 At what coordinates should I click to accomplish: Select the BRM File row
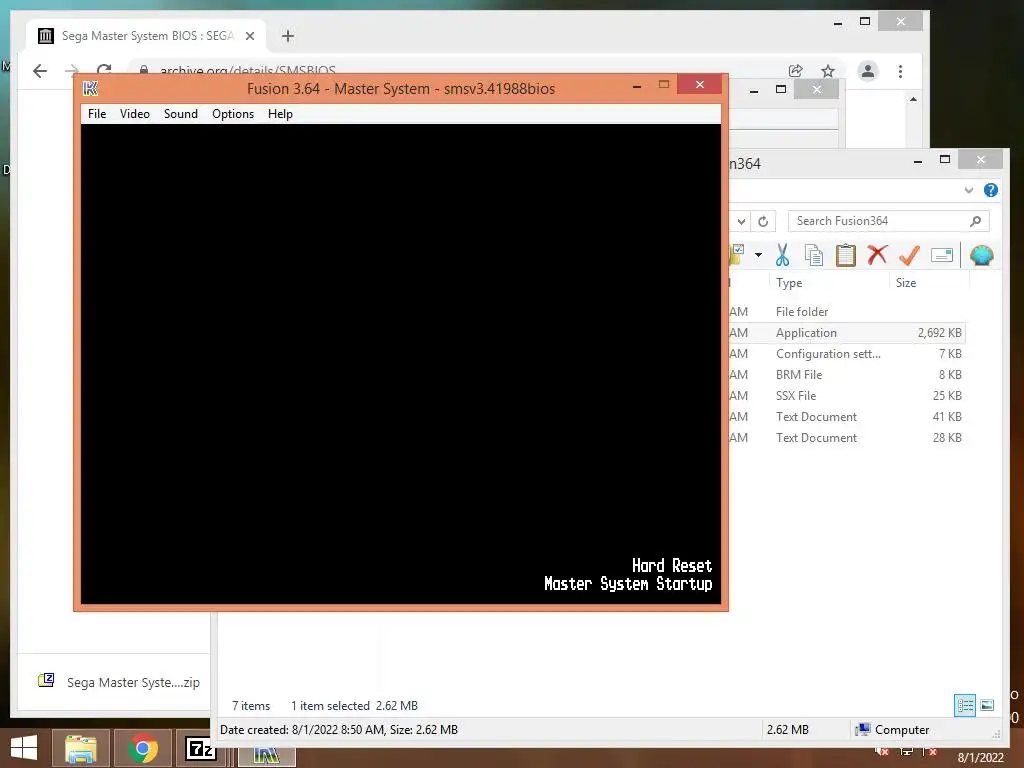(847, 374)
